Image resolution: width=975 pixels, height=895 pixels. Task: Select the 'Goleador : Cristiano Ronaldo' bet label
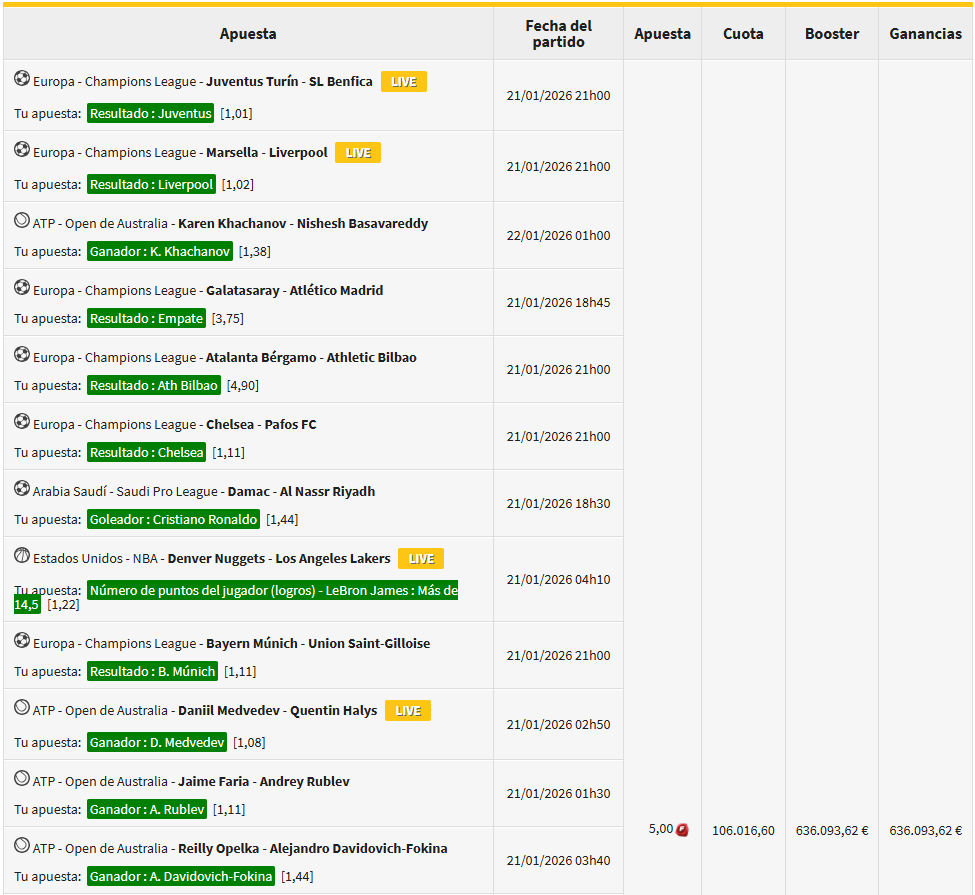[173, 519]
